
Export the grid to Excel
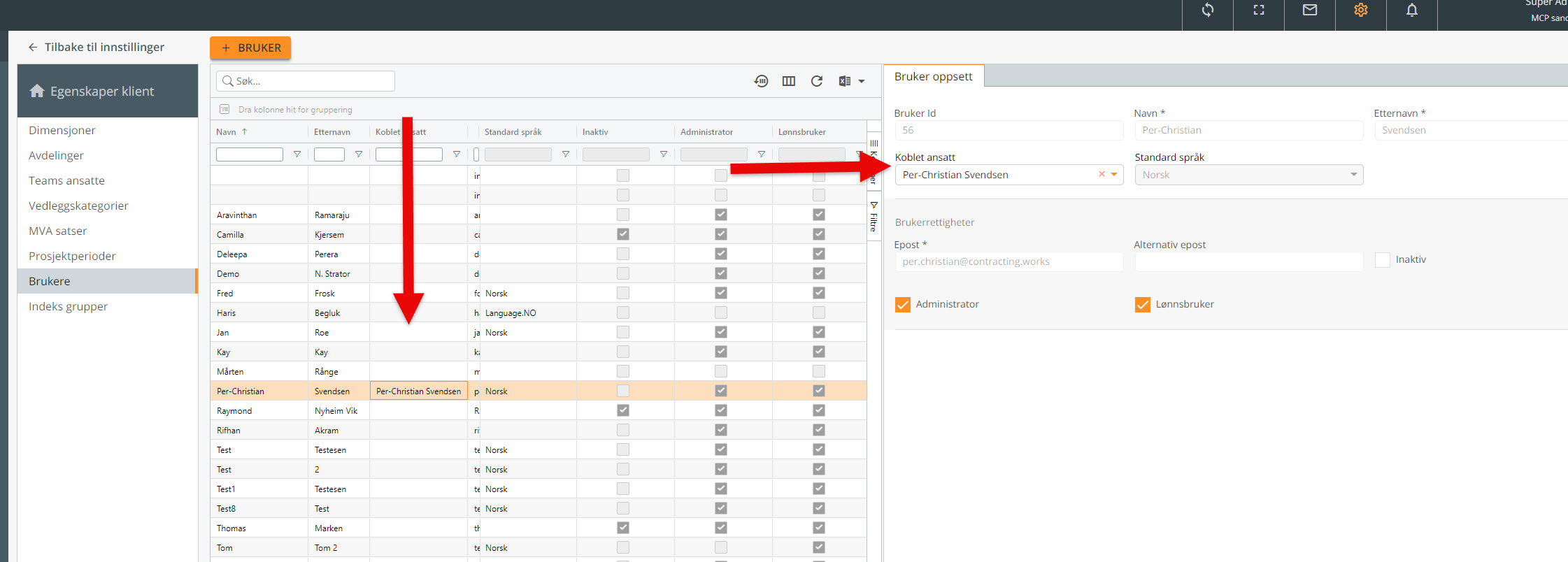(x=845, y=81)
